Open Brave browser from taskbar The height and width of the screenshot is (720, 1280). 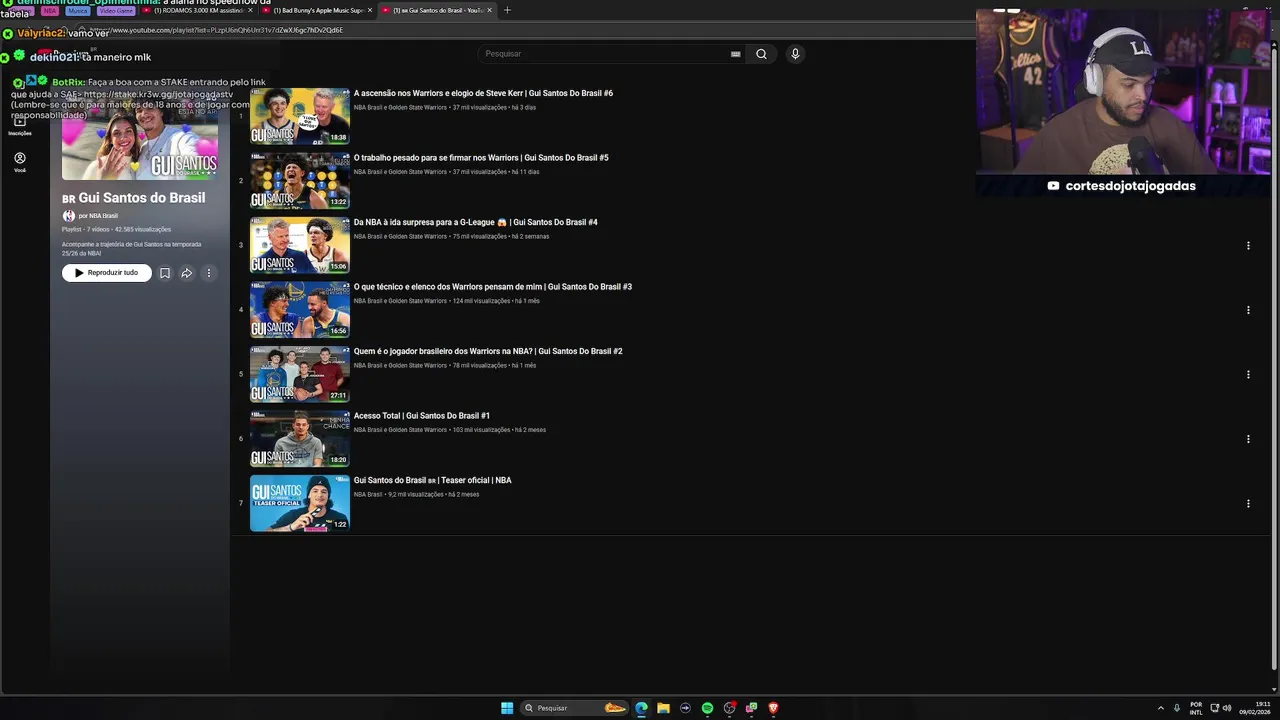(x=773, y=708)
